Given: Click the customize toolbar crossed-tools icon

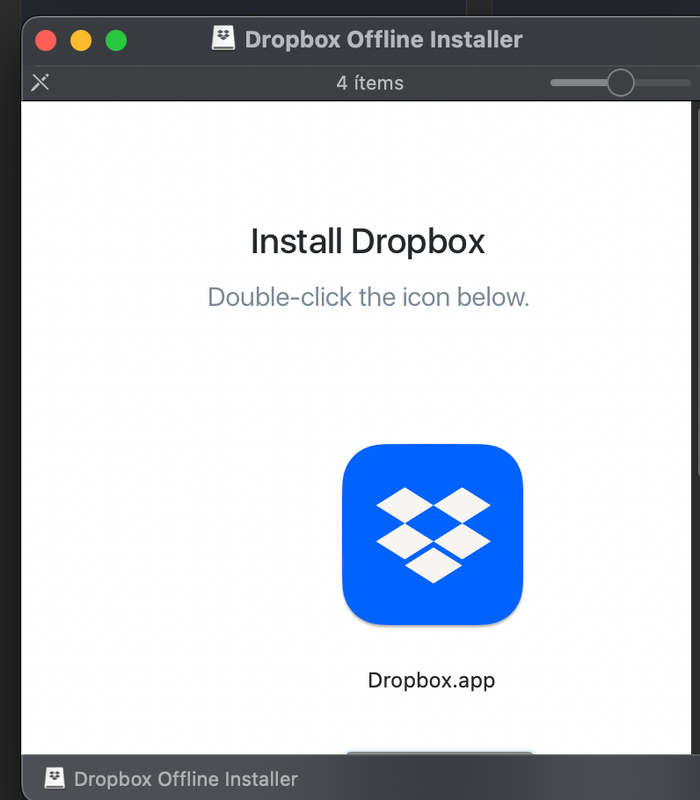Looking at the screenshot, I should tap(40, 82).
